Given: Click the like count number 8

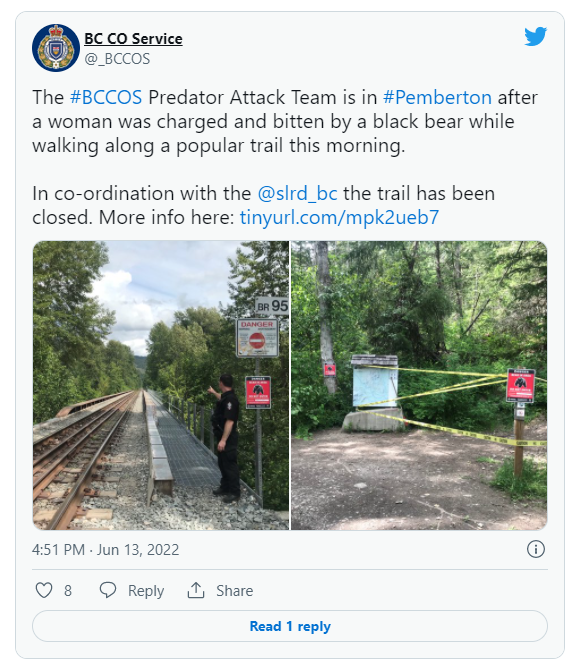Looking at the screenshot, I should (x=68, y=591).
